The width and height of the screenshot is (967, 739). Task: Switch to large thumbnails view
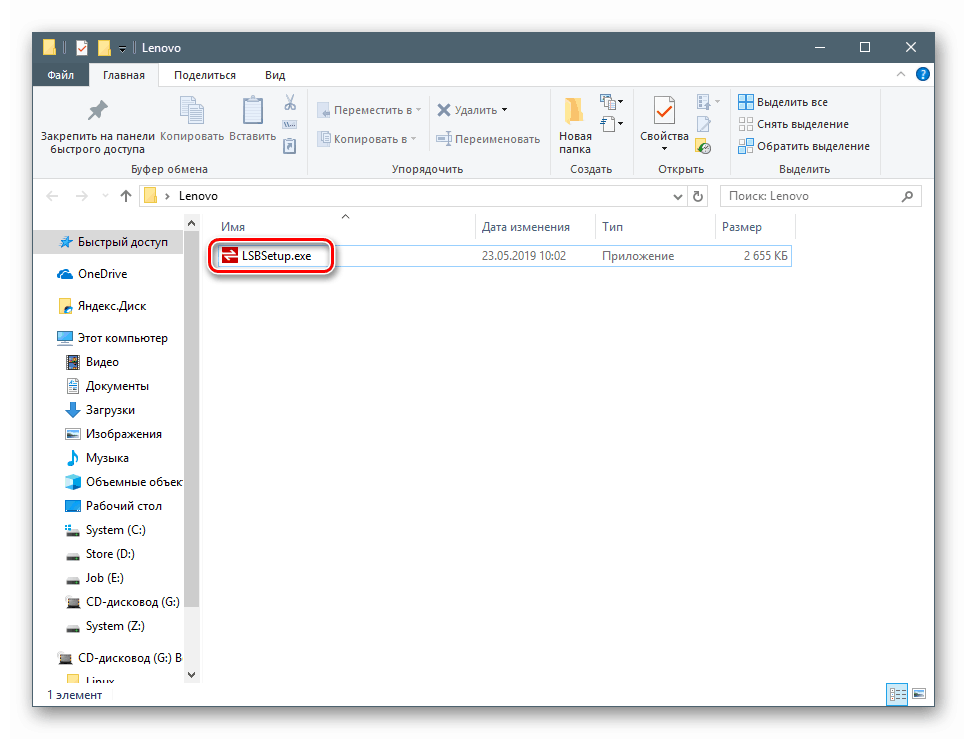919,694
